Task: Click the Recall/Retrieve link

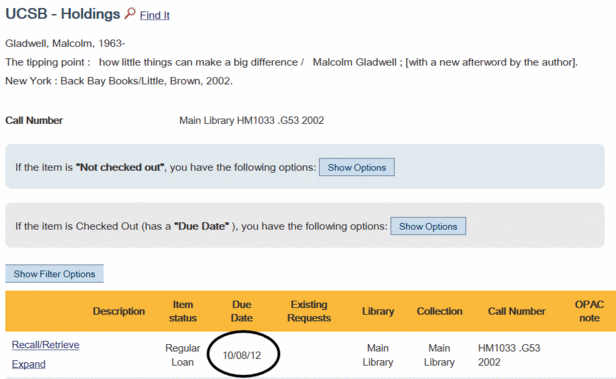Action: click(x=46, y=345)
